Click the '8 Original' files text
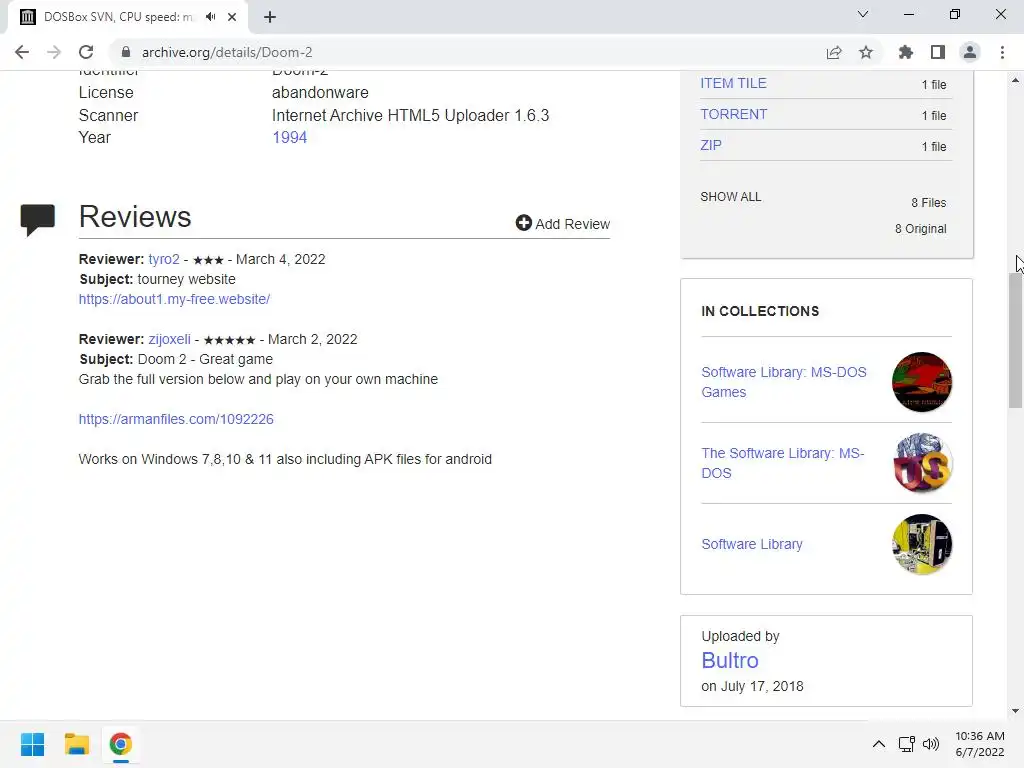The image size is (1024, 768). (x=920, y=229)
